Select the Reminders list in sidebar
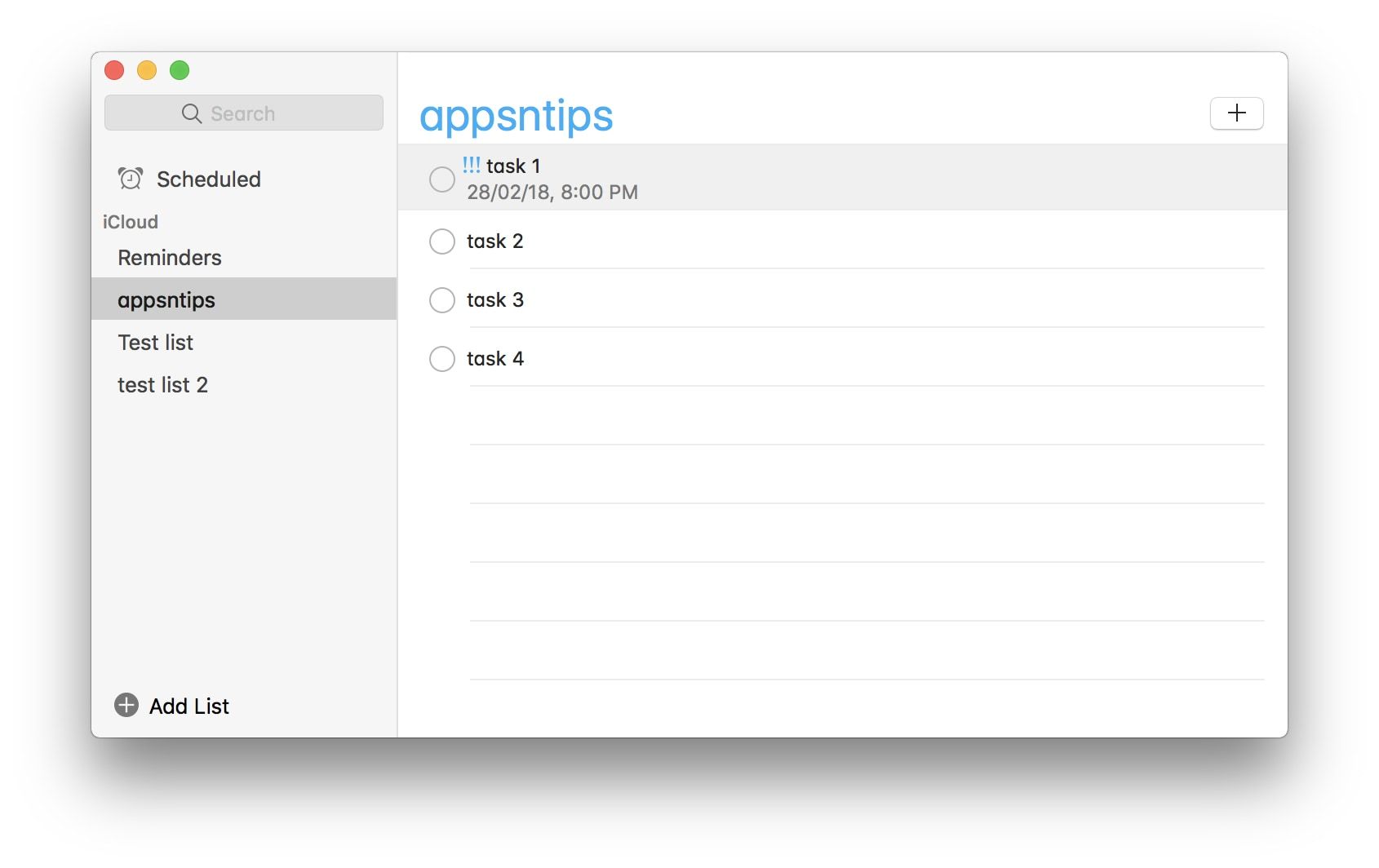The image size is (1379, 868). (x=170, y=258)
